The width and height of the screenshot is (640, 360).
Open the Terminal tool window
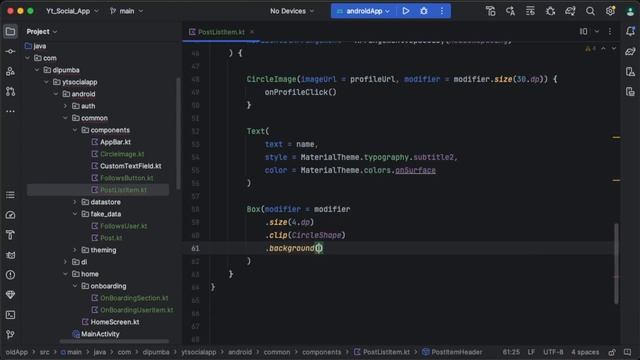point(10,315)
